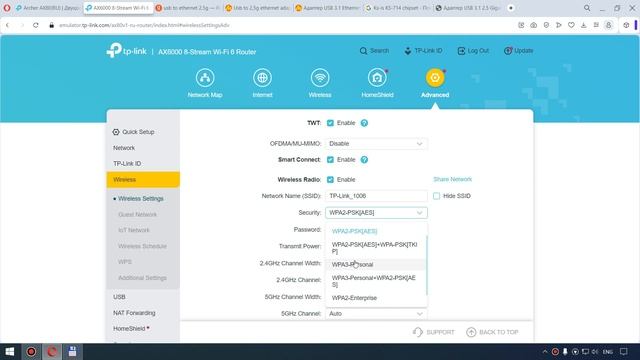
Task: Open the browser tab search icon
Action: tap(587, 8)
